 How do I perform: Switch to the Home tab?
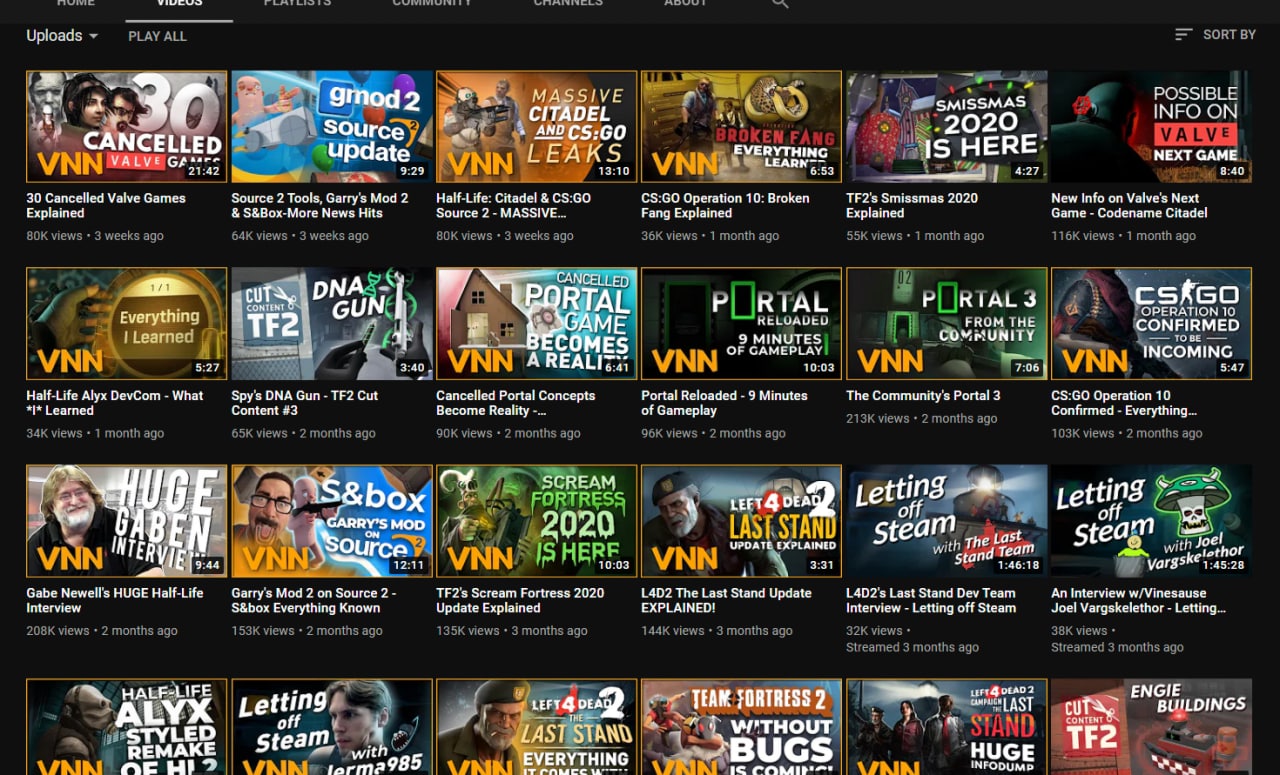[x=76, y=4]
